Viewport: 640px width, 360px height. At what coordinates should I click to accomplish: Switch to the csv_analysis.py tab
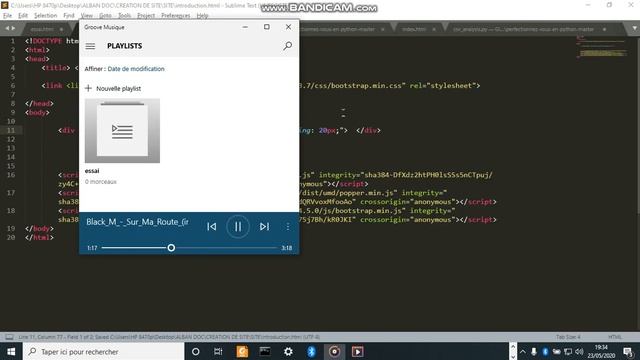click(x=523, y=29)
